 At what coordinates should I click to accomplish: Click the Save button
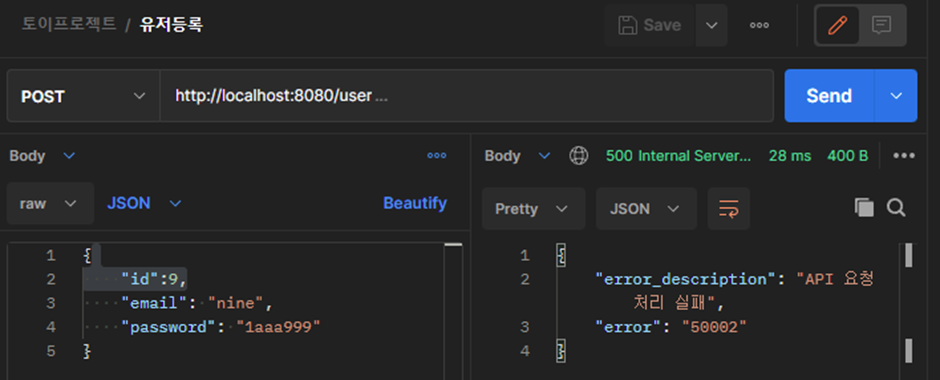650,25
